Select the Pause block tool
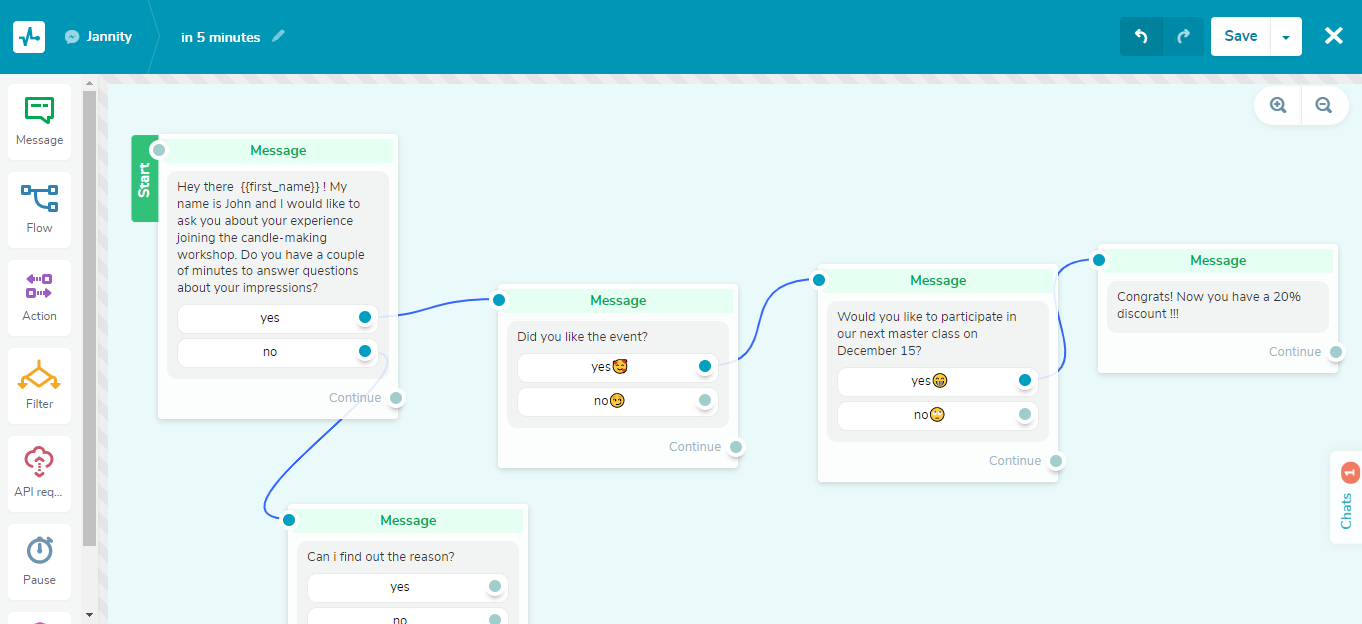1362x624 pixels. pos(39,560)
